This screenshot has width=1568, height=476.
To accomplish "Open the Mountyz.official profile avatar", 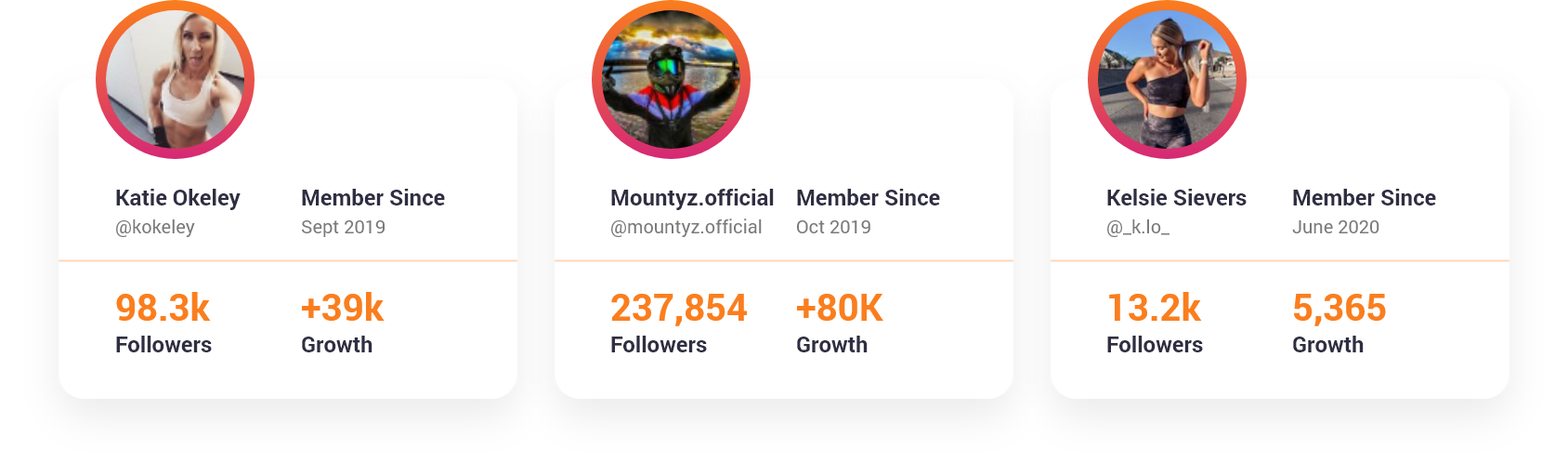I will [x=671, y=80].
